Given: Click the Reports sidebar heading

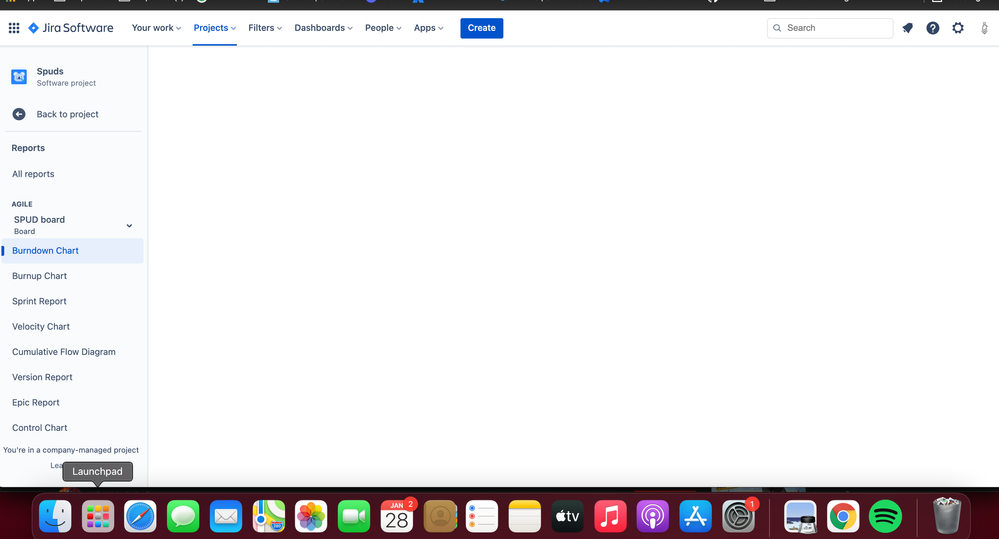Looking at the screenshot, I should coord(28,148).
